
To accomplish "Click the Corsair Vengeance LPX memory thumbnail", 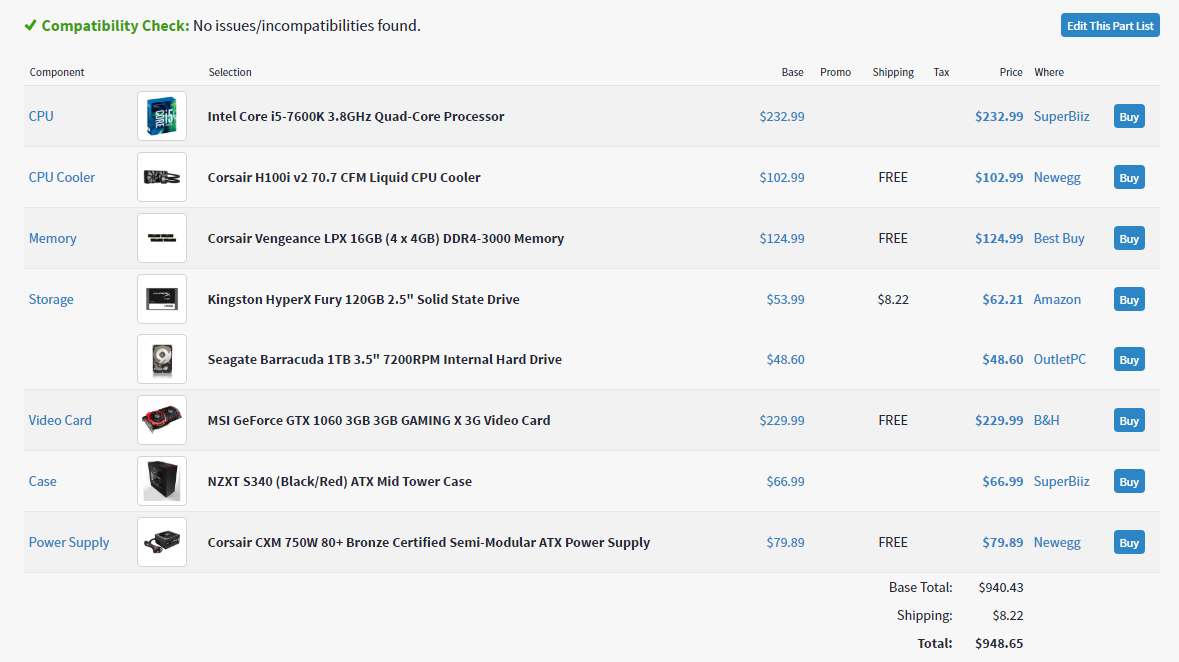I will 162,239.
